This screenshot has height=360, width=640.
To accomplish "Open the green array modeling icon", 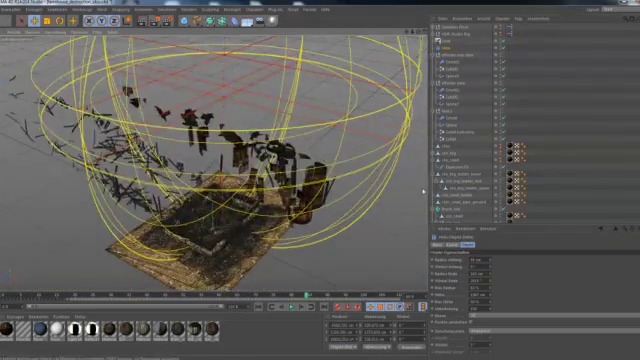I will point(222,21).
